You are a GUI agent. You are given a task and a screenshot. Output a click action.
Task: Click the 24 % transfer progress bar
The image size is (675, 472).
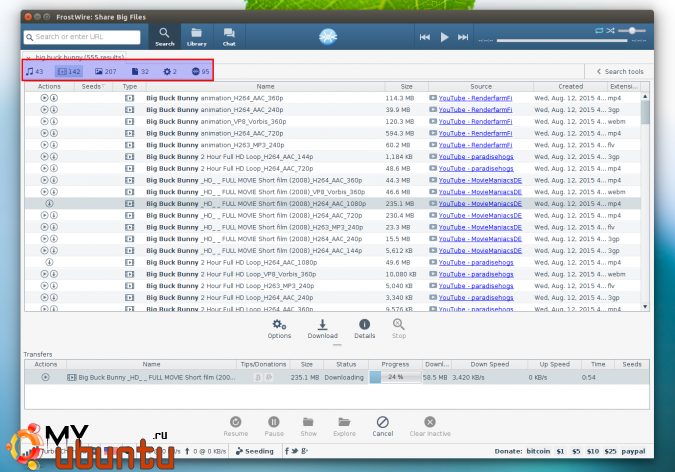pyautogui.click(x=395, y=377)
